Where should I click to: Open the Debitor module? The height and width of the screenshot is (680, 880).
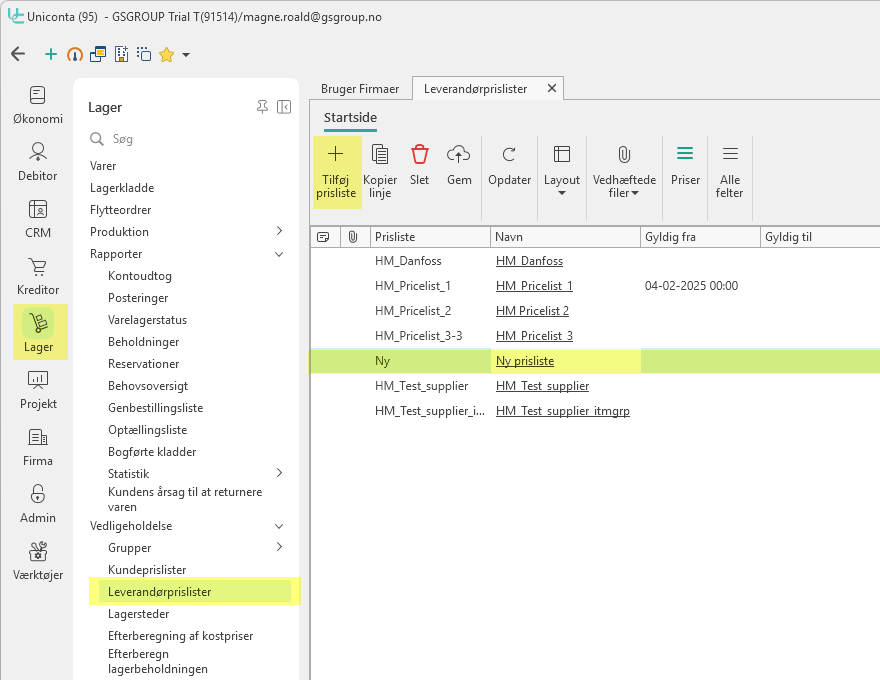[38, 162]
